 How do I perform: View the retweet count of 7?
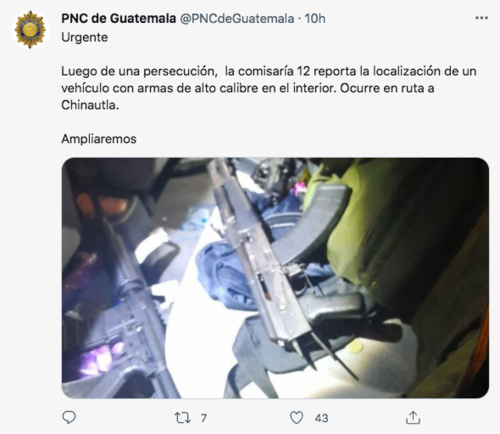[204, 418]
